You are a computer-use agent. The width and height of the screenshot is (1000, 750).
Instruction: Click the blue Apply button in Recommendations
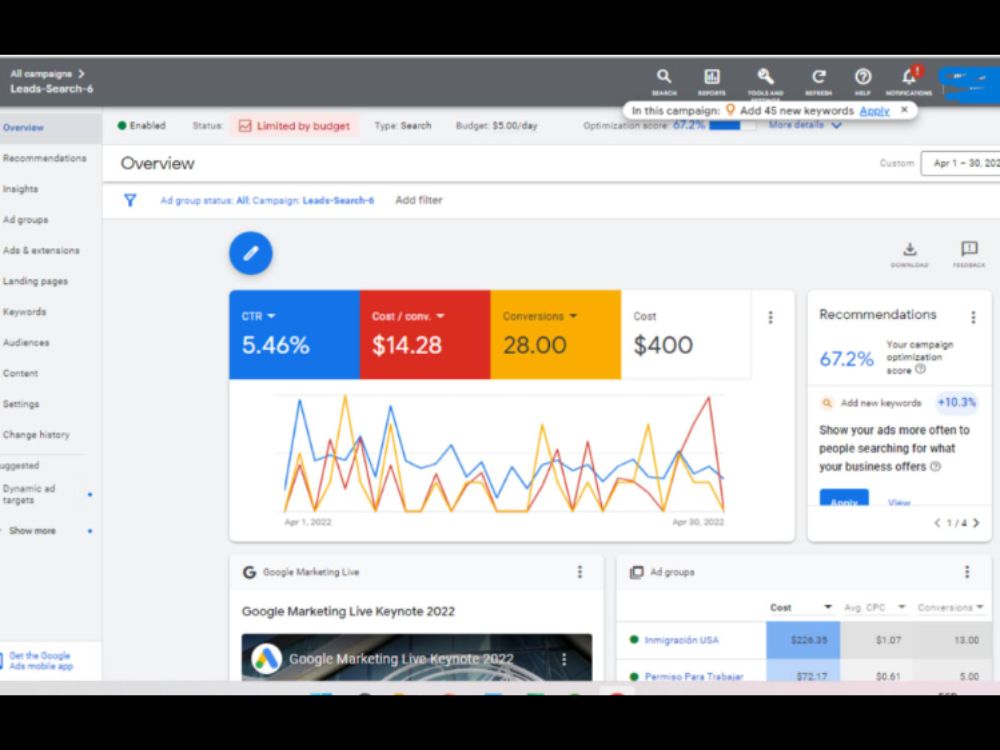tap(844, 499)
